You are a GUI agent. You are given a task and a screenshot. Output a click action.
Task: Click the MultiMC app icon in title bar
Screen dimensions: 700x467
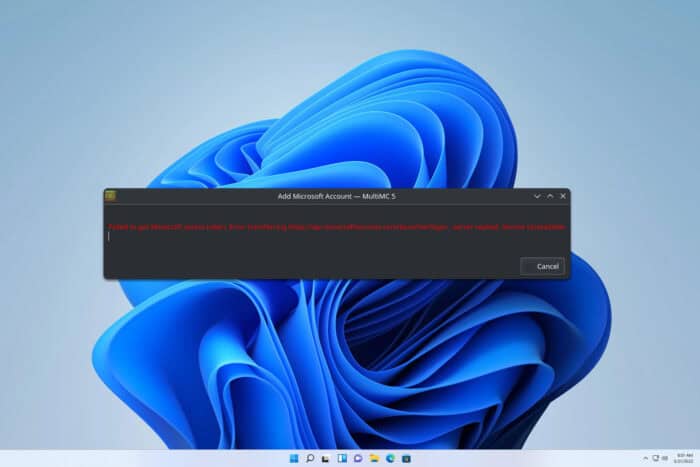pyautogui.click(x=110, y=196)
